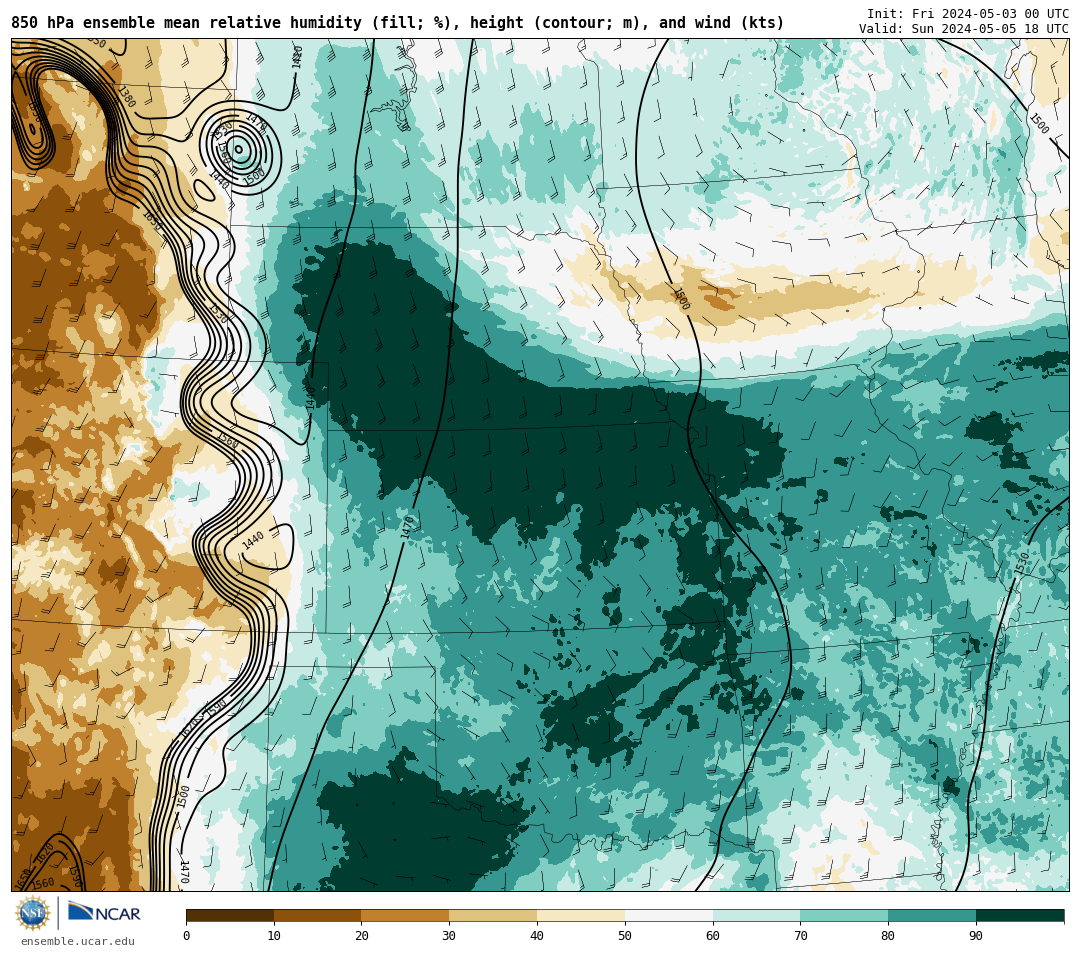
Task: Click the 20-30% orange-brown color swatch
Action: (406, 915)
